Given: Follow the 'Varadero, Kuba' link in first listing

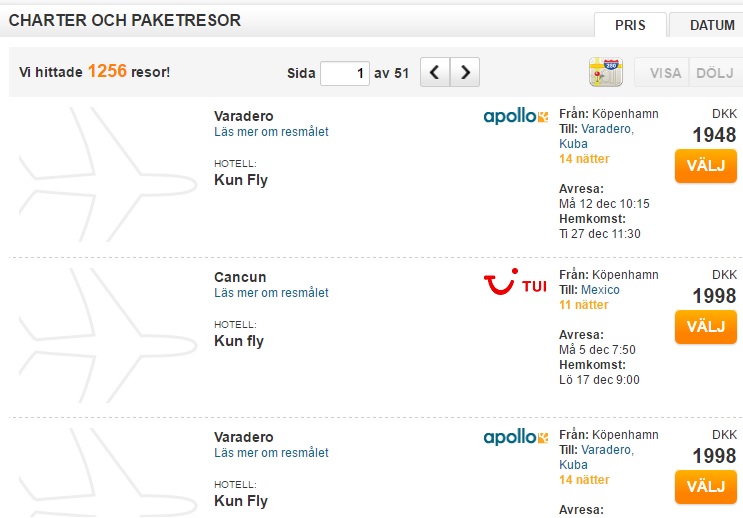Looking at the screenshot, I should (597, 136).
